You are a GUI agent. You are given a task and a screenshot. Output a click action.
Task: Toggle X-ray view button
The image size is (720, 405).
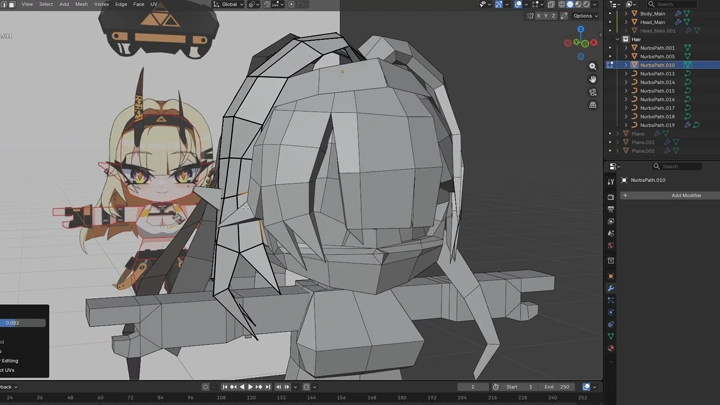click(x=551, y=4)
